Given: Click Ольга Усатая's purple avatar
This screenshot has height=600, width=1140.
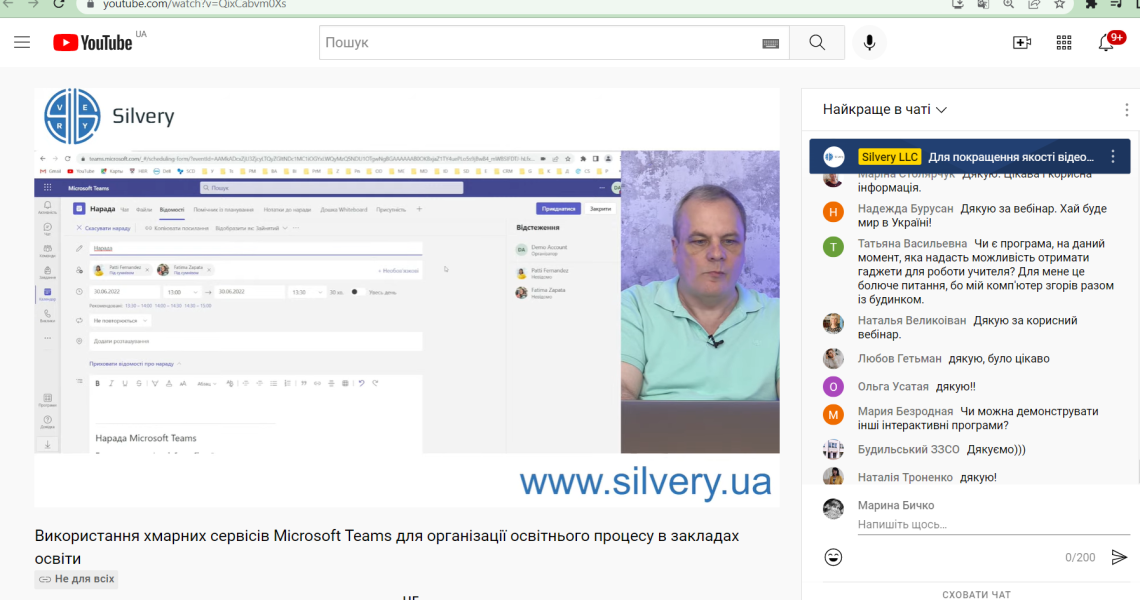Looking at the screenshot, I should (833, 387).
